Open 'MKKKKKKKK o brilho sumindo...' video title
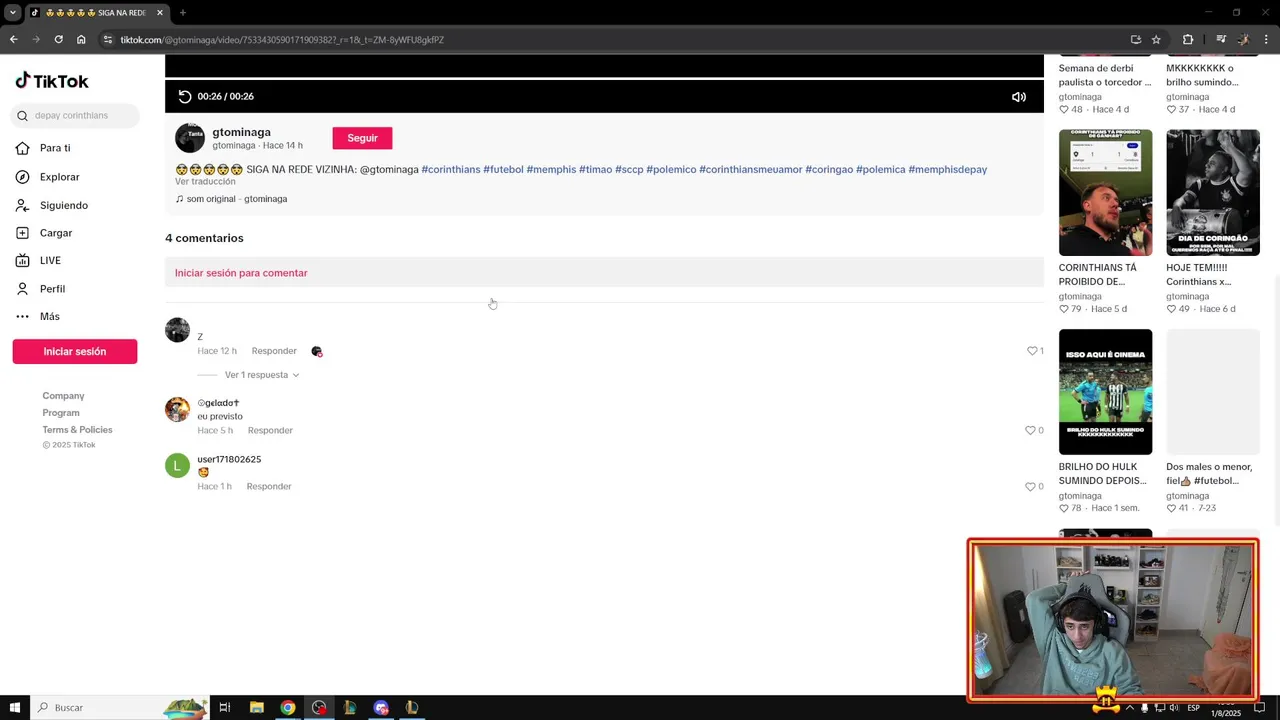The image size is (1280, 720). pyautogui.click(x=1202, y=75)
